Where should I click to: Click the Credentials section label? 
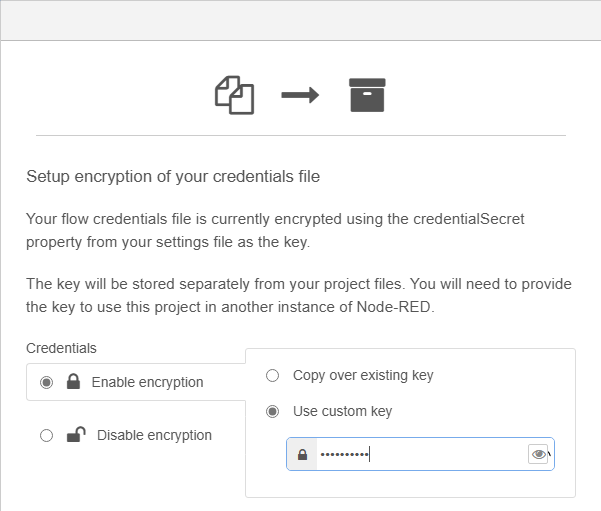tap(61, 348)
